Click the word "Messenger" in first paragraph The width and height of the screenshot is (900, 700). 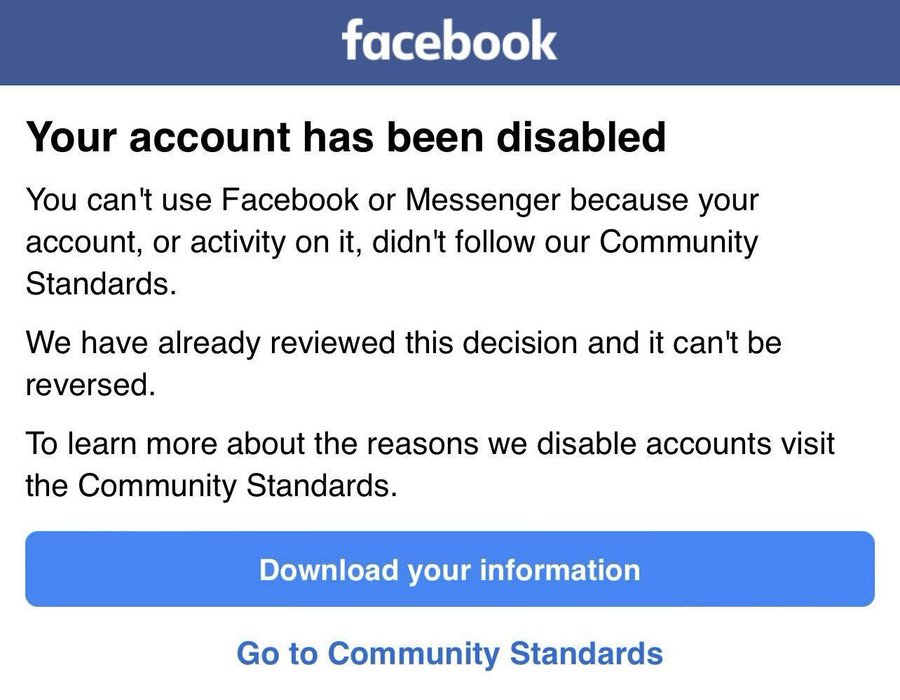(x=483, y=200)
